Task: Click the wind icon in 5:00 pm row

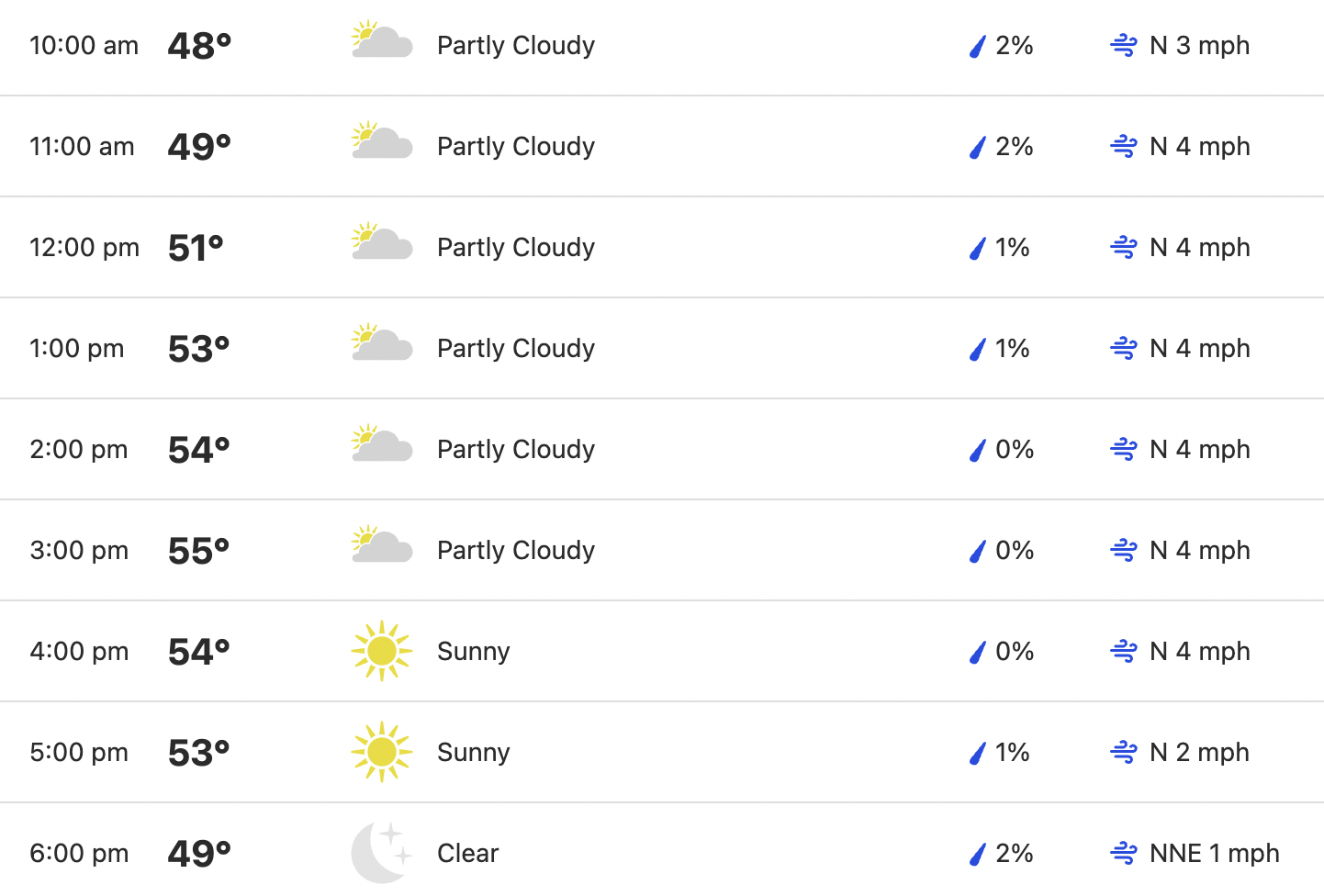Action: pyautogui.click(x=1124, y=752)
